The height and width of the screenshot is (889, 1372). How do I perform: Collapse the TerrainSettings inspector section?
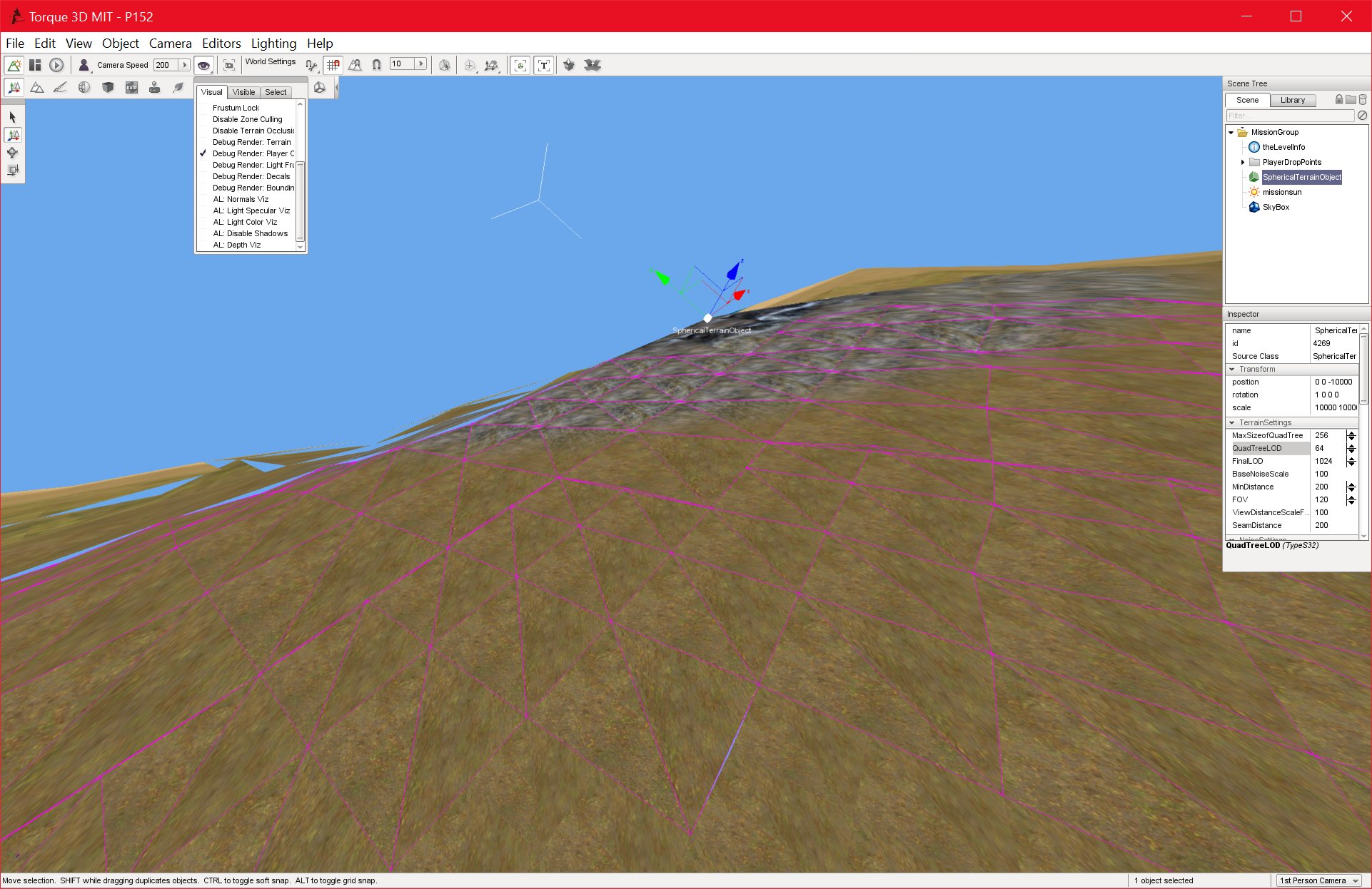click(x=1232, y=423)
